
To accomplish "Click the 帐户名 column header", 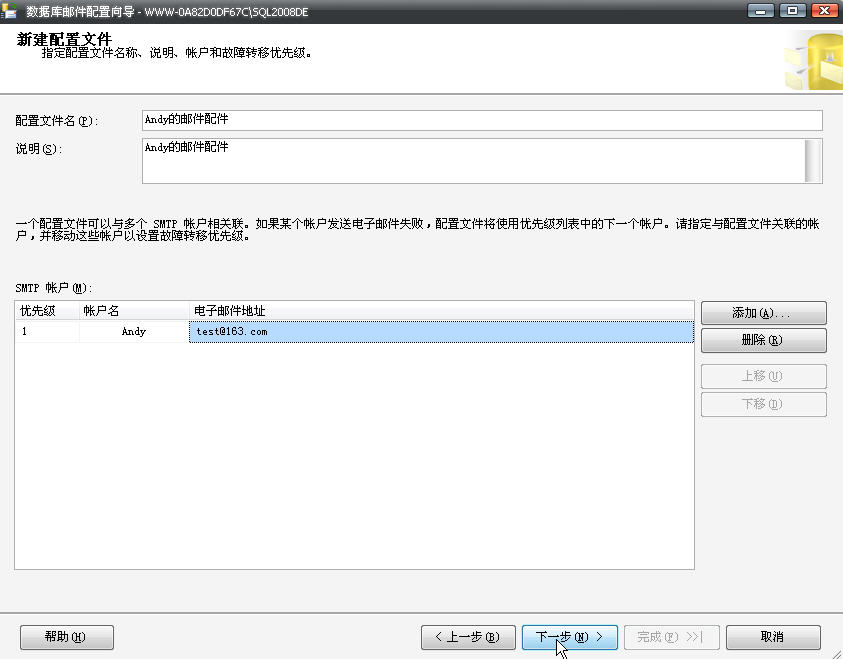I will point(133,311).
